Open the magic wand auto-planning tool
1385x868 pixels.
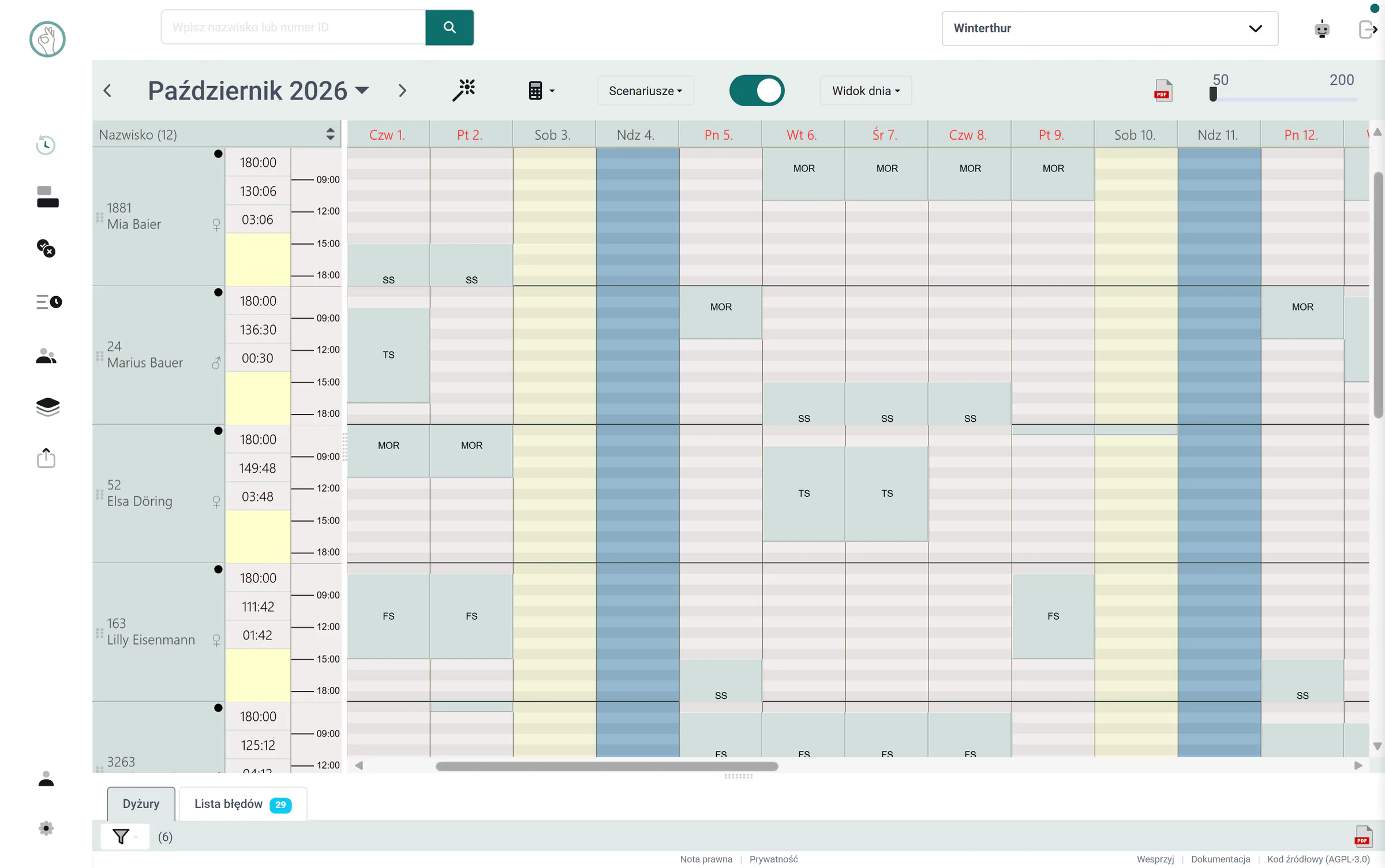[x=463, y=91]
